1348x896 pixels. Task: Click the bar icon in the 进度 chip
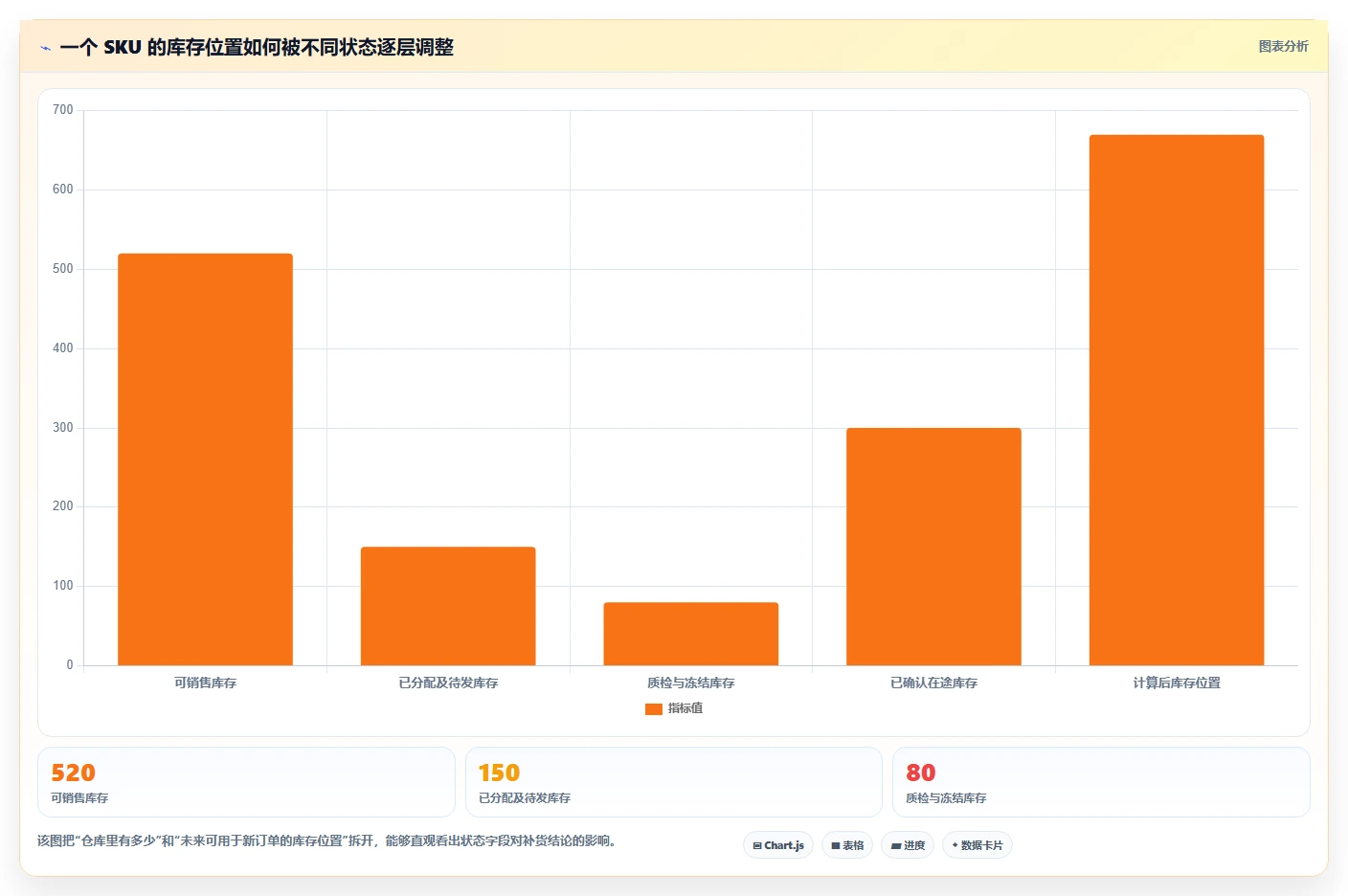[896, 846]
